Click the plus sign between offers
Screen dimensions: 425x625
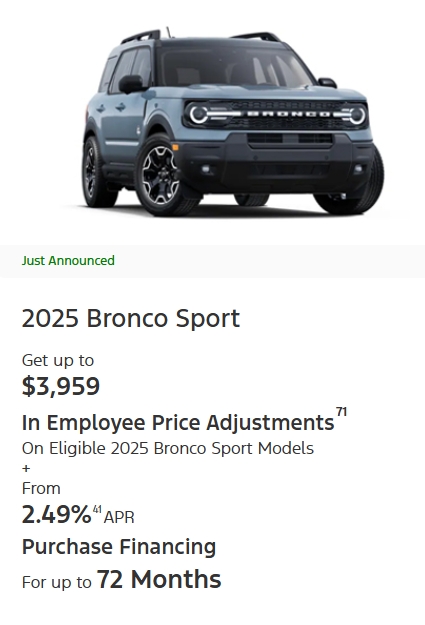click(26, 468)
